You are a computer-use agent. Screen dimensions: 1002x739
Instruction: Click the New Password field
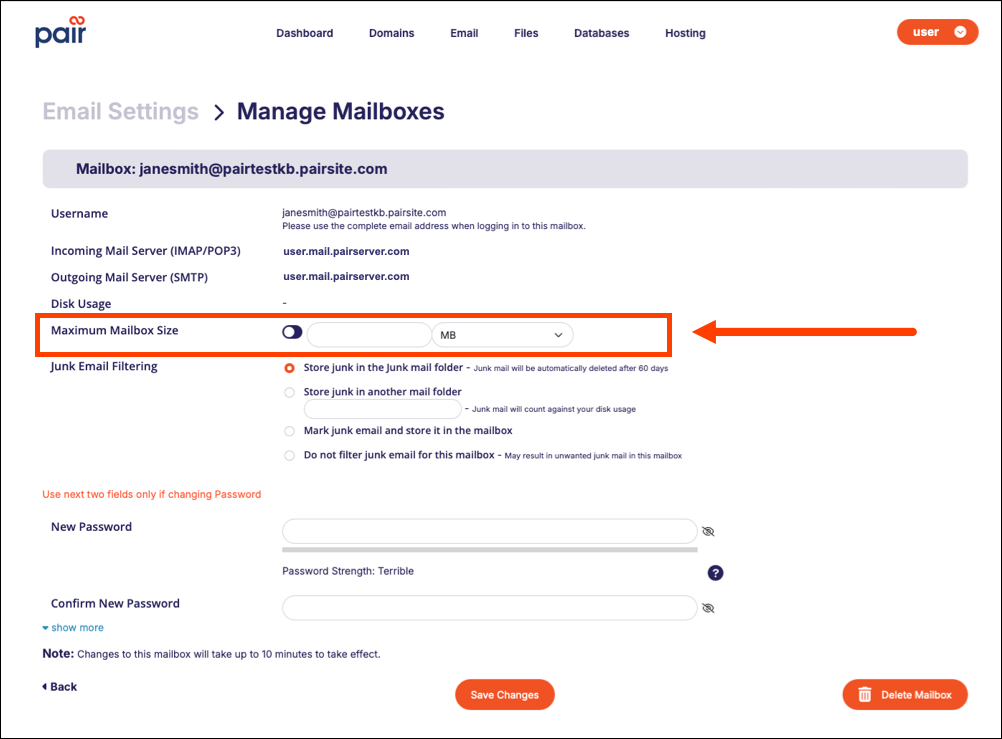click(489, 531)
